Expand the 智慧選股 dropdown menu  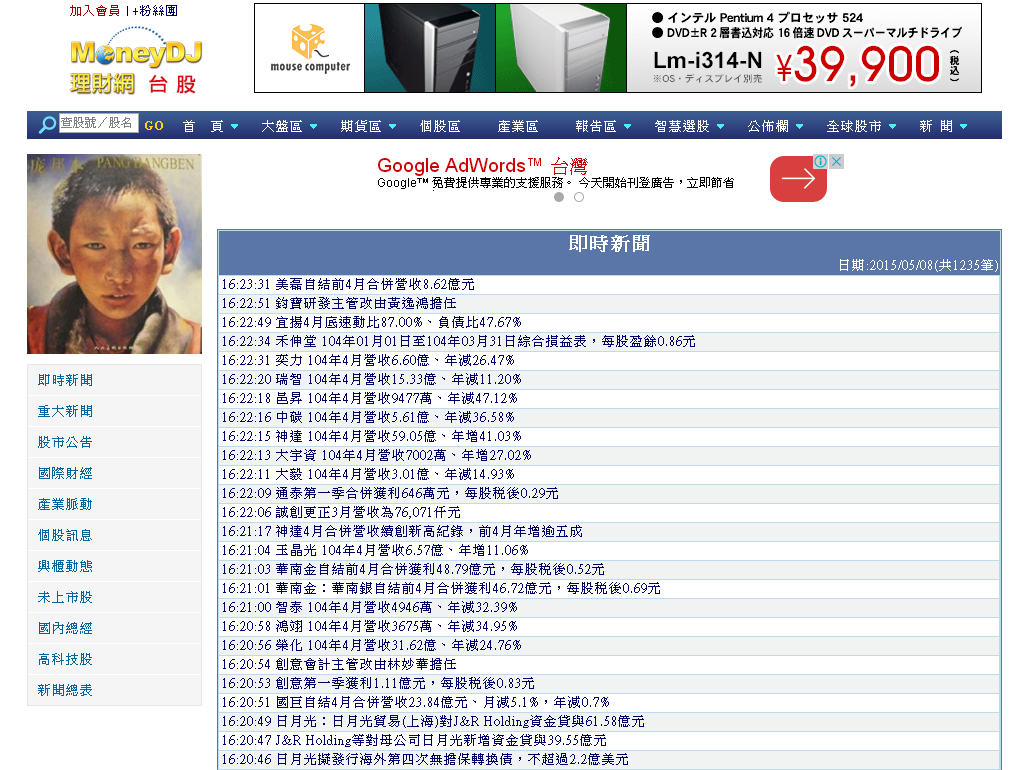click(x=689, y=126)
